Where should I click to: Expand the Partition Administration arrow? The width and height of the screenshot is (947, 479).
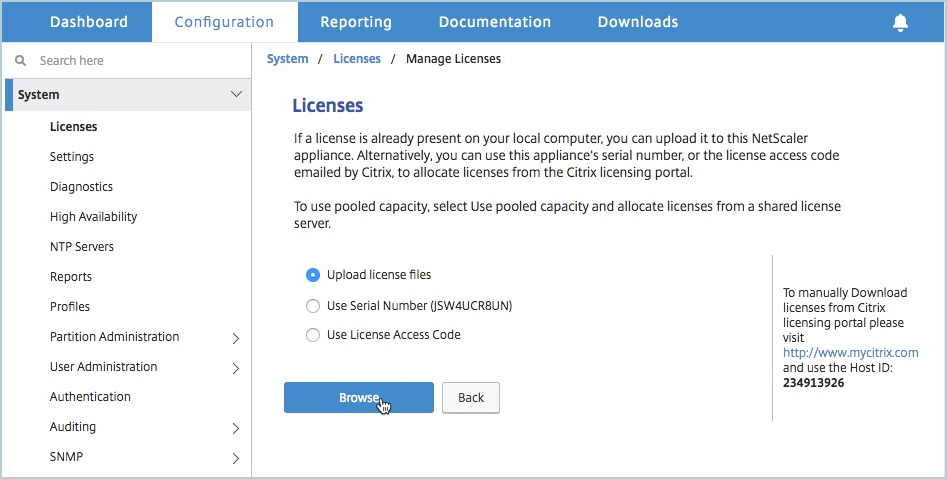(236, 338)
